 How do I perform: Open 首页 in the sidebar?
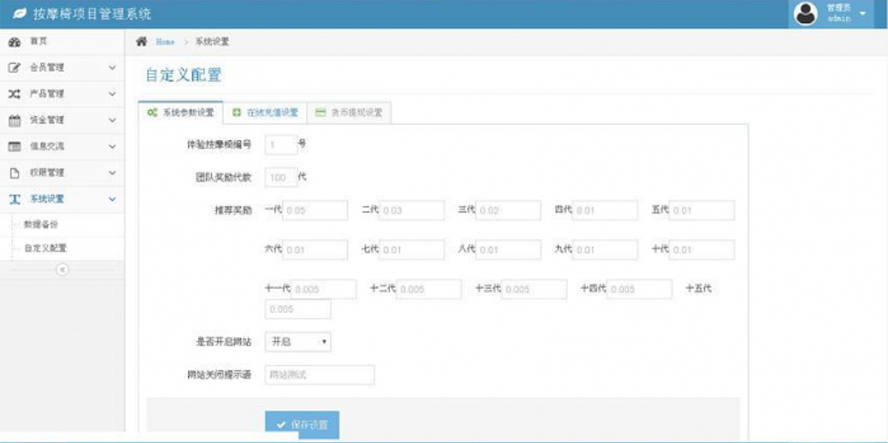[x=62, y=42]
